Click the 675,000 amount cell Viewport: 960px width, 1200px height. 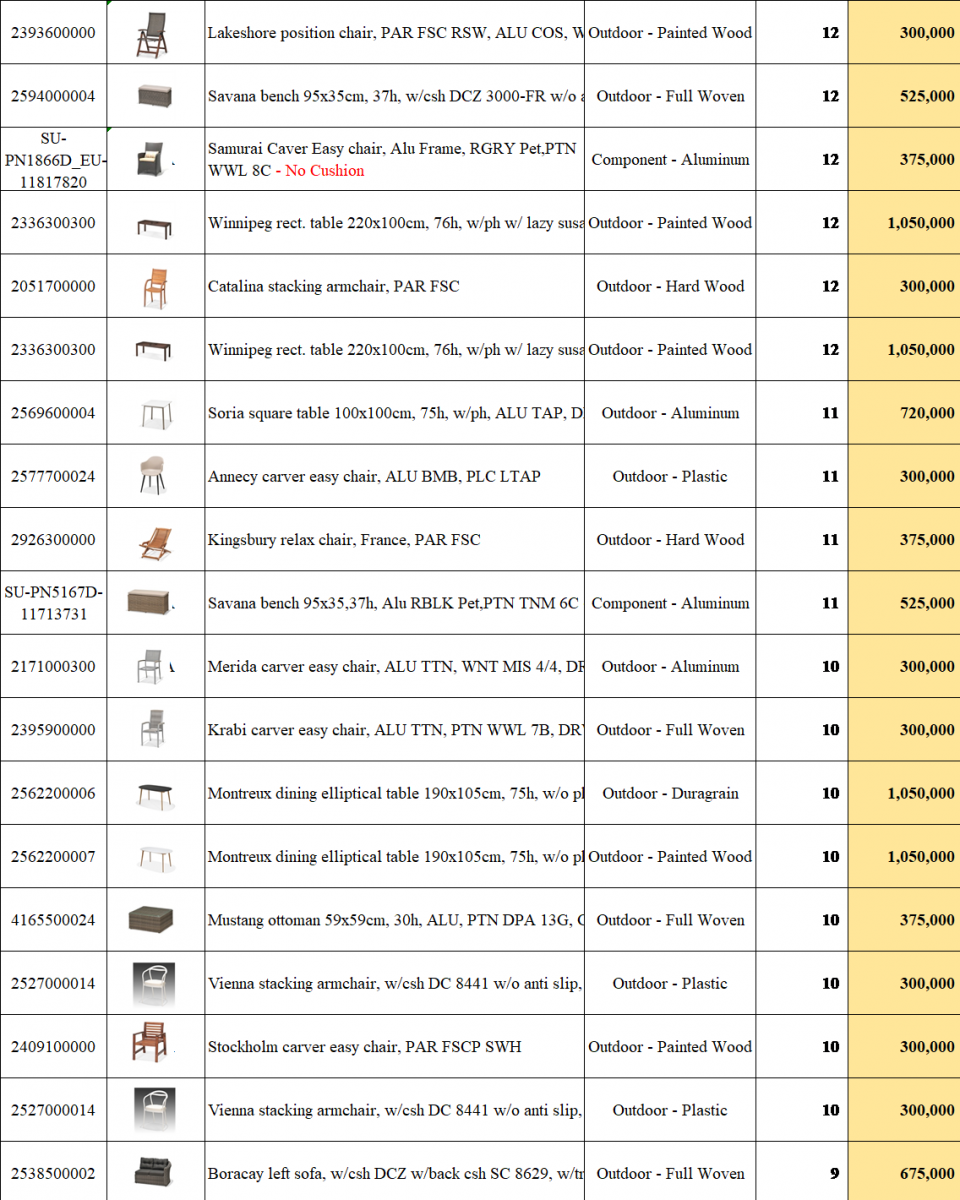(x=904, y=1174)
